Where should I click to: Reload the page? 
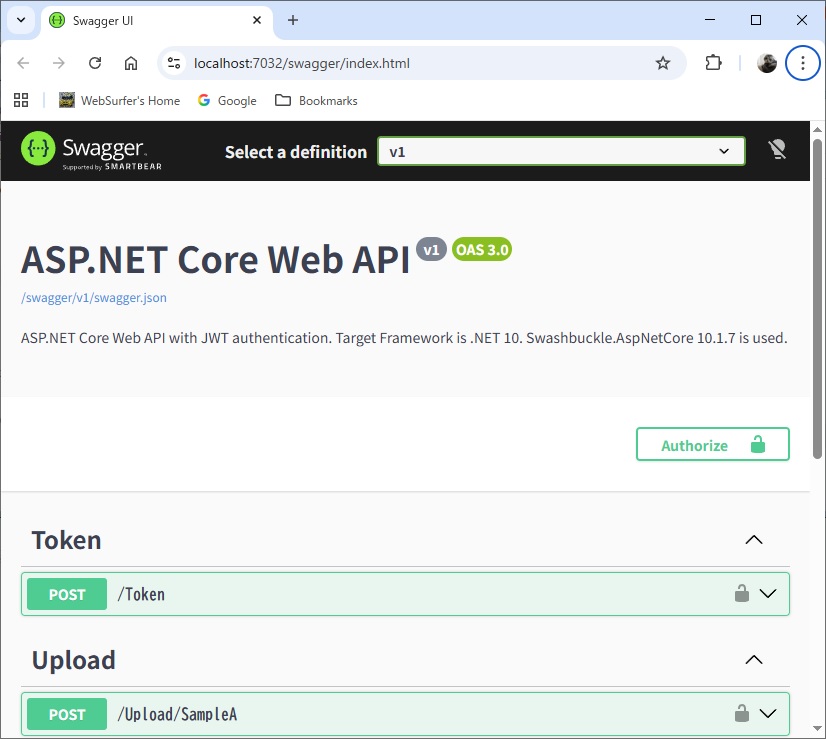point(95,63)
